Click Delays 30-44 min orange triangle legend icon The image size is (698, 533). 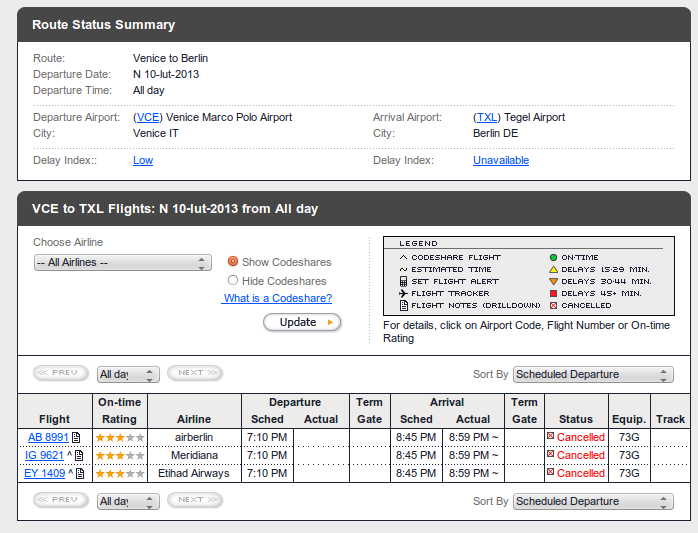(553, 281)
